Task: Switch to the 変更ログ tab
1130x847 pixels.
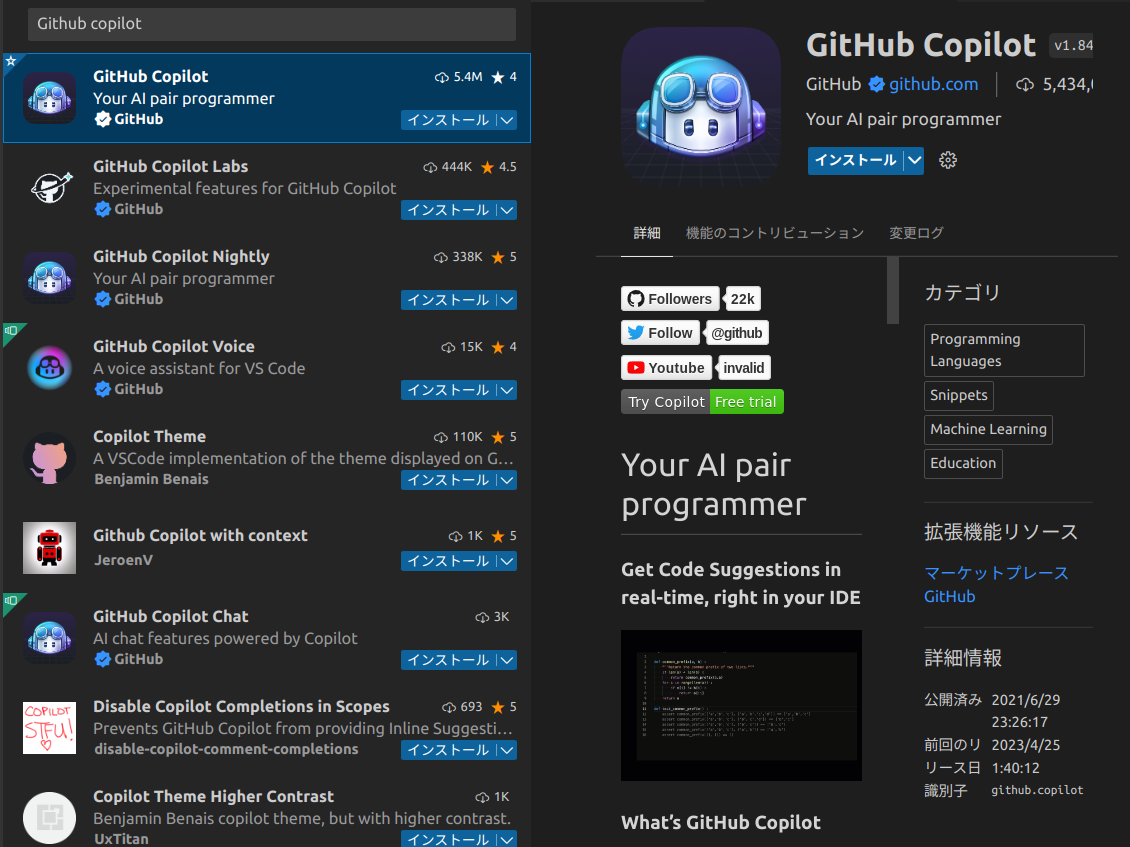Action: [x=916, y=232]
